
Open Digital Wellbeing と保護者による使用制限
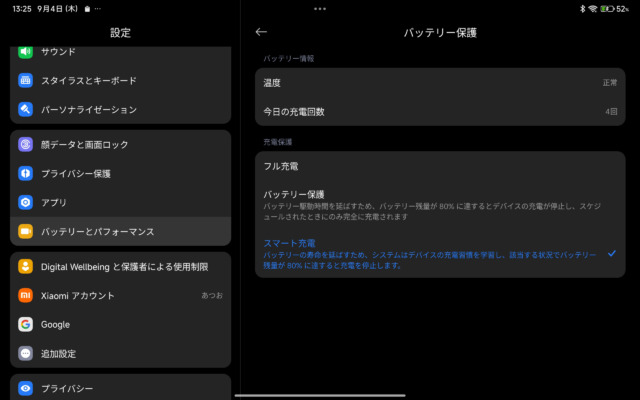coord(120,267)
